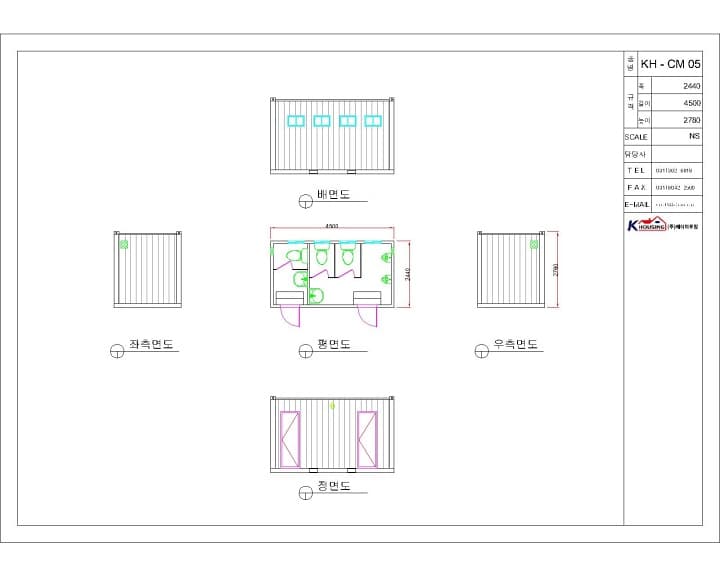Click the 4500 dimension above floor plan
720x576 pixels.
coord(332,226)
